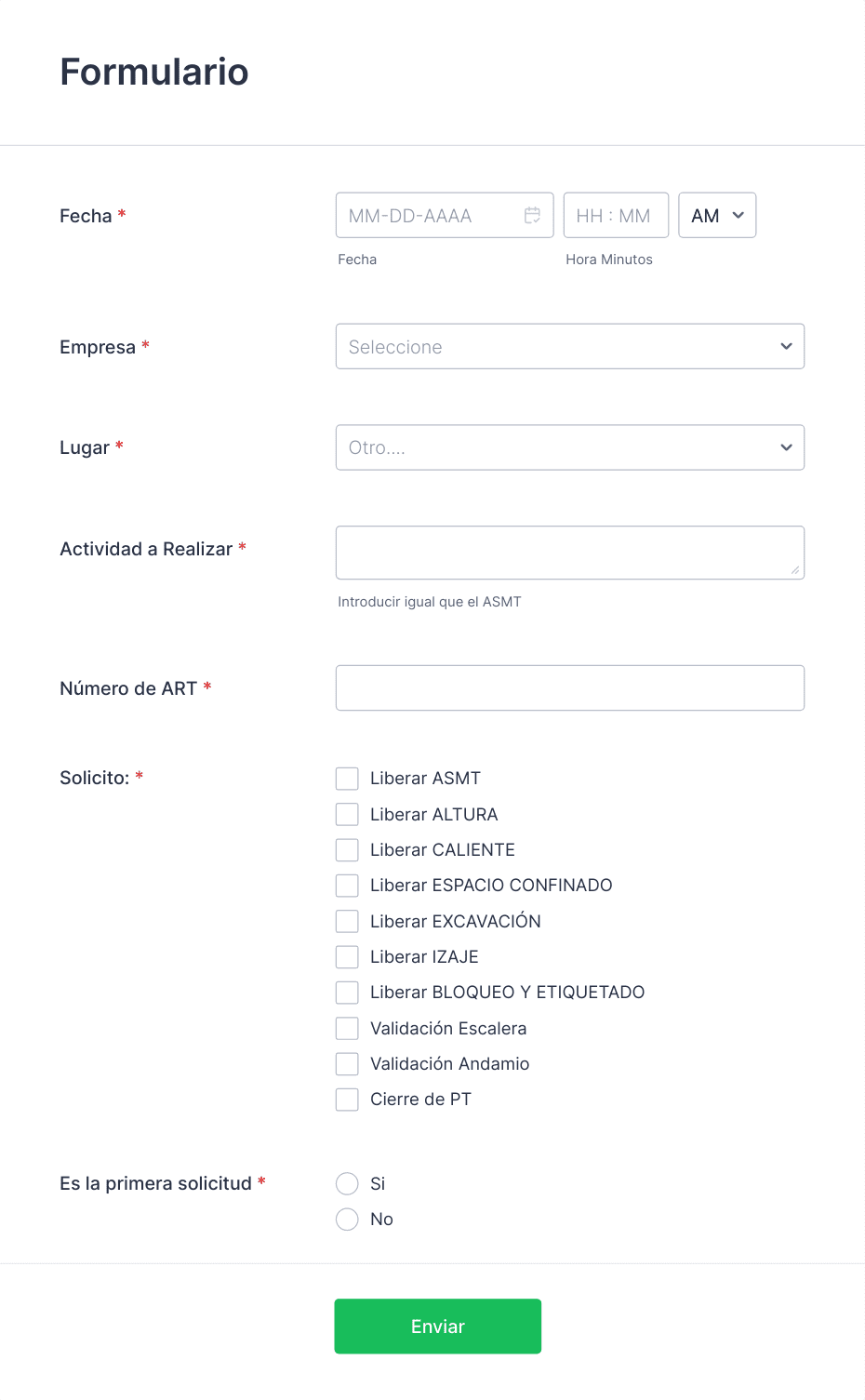Viewport: 865px width, 1400px height.
Task: Focus the Número de ART field
Action: (570, 687)
